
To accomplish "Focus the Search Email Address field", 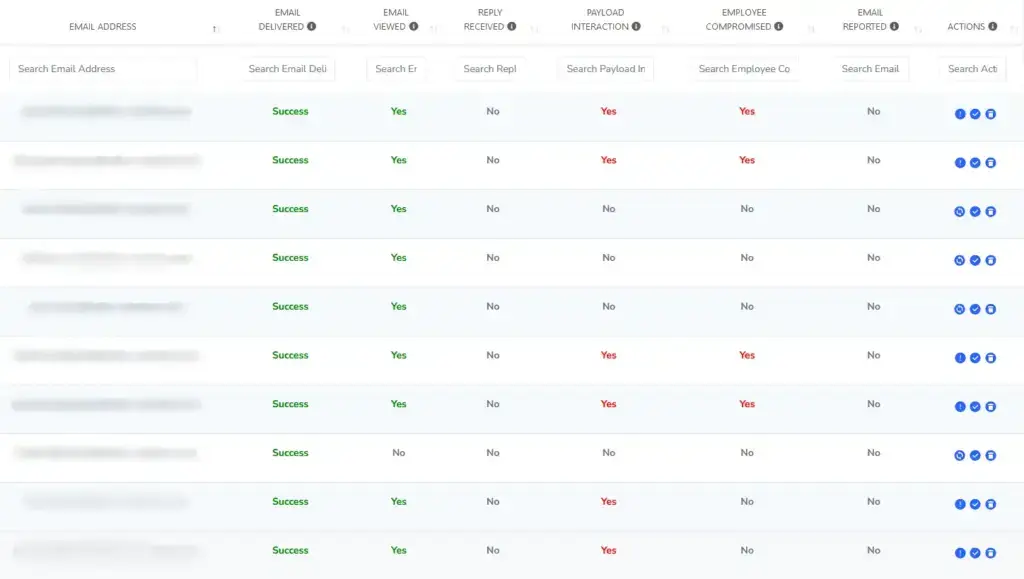I will 103,69.
